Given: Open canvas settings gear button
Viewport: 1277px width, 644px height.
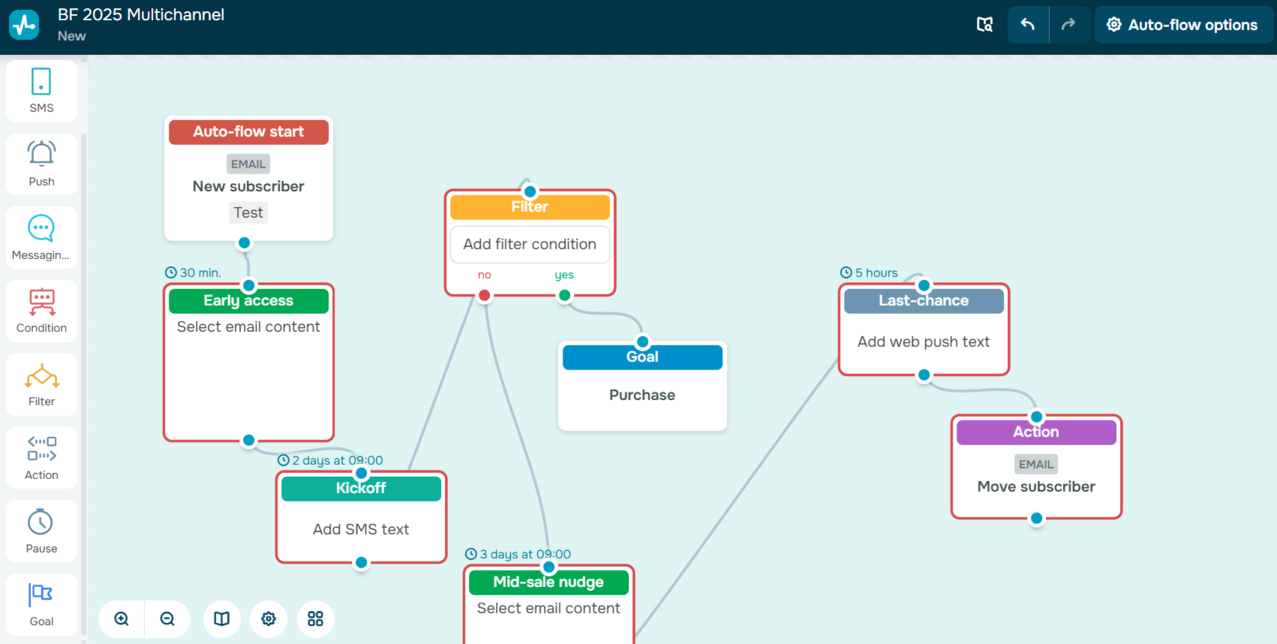Looking at the screenshot, I should tap(268, 619).
